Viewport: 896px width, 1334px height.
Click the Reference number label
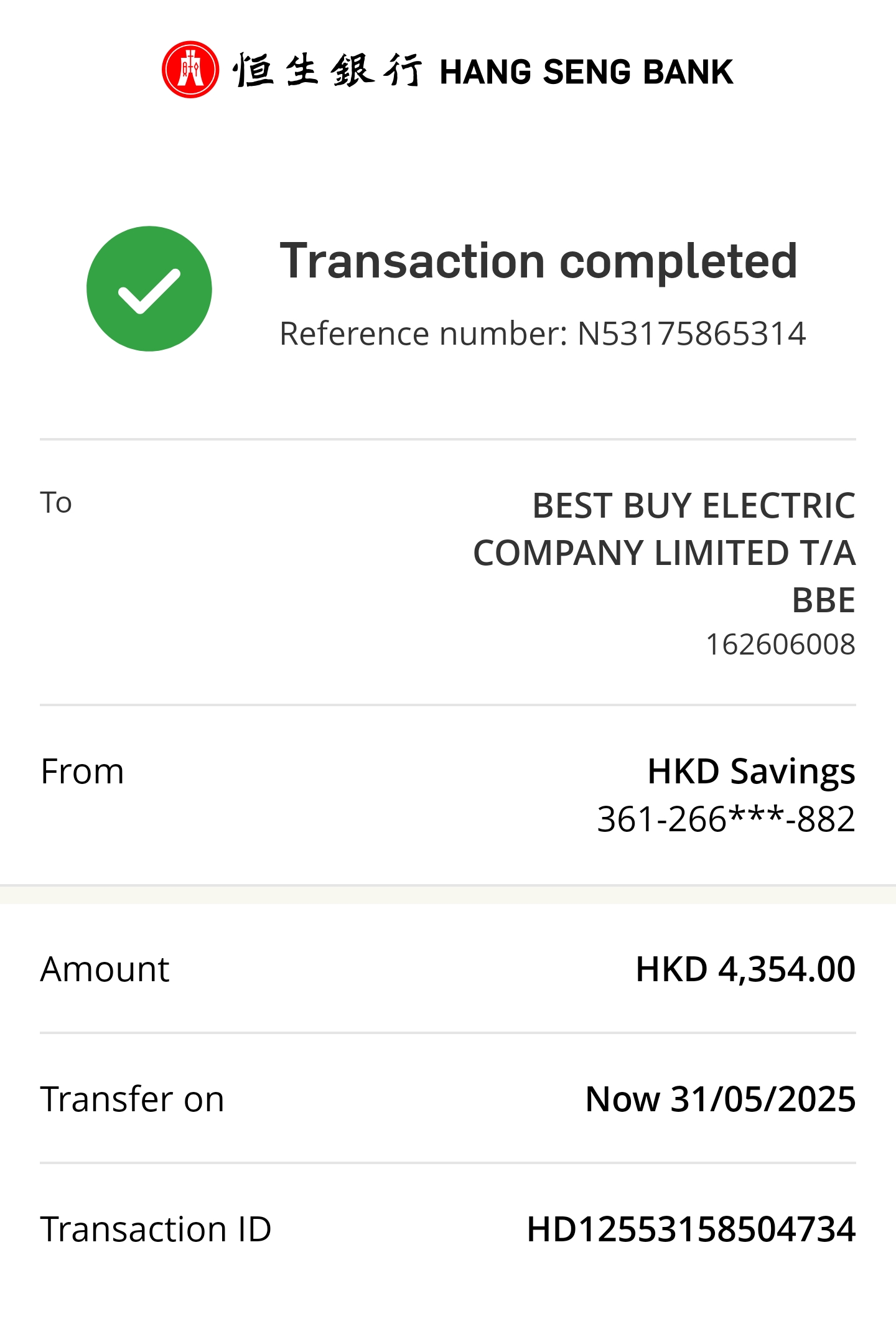point(423,334)
